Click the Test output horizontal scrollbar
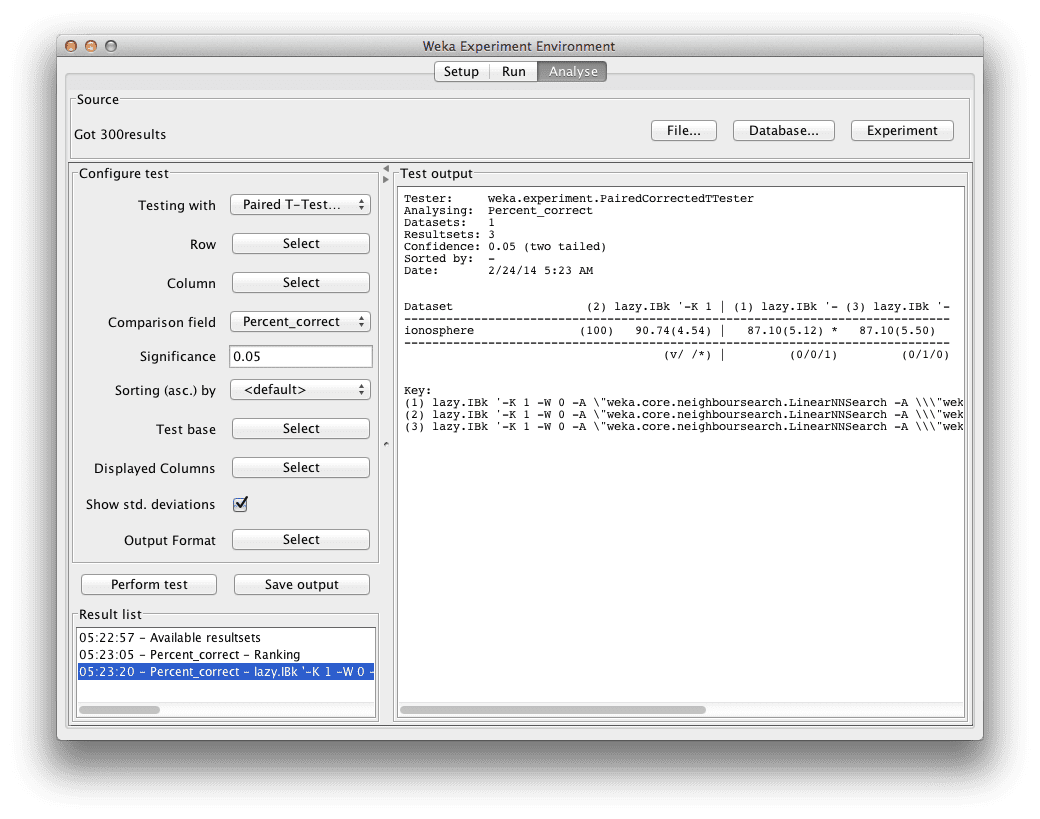The image size is (1040, 819). pos(553,710)
